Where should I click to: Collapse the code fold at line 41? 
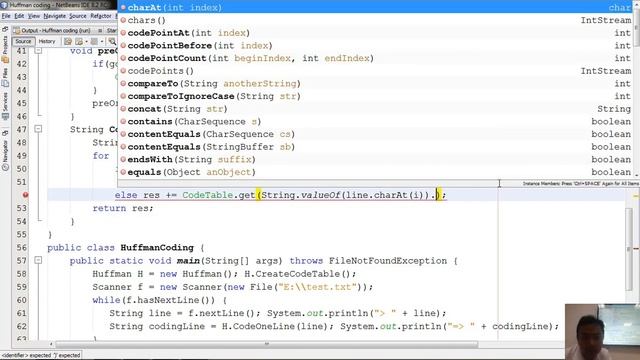38,51
